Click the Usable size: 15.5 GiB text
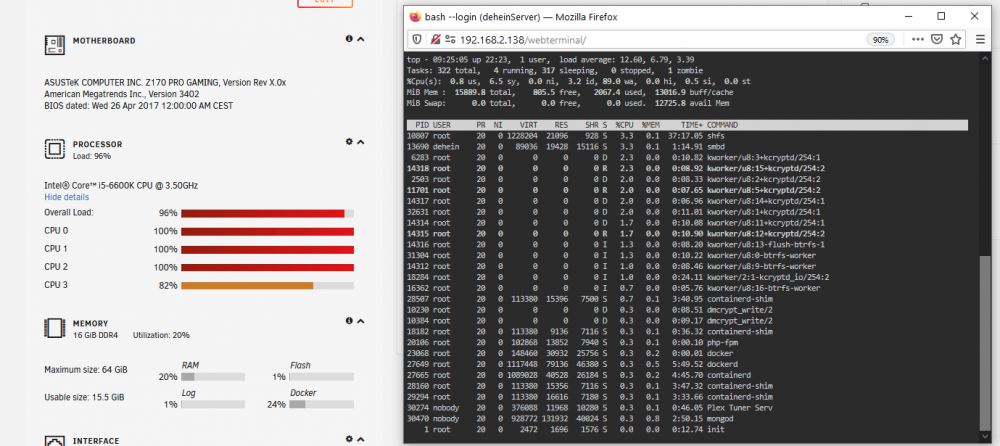Image resolution: width=1000 pixels, height=446 pixels. click(84, 397)
